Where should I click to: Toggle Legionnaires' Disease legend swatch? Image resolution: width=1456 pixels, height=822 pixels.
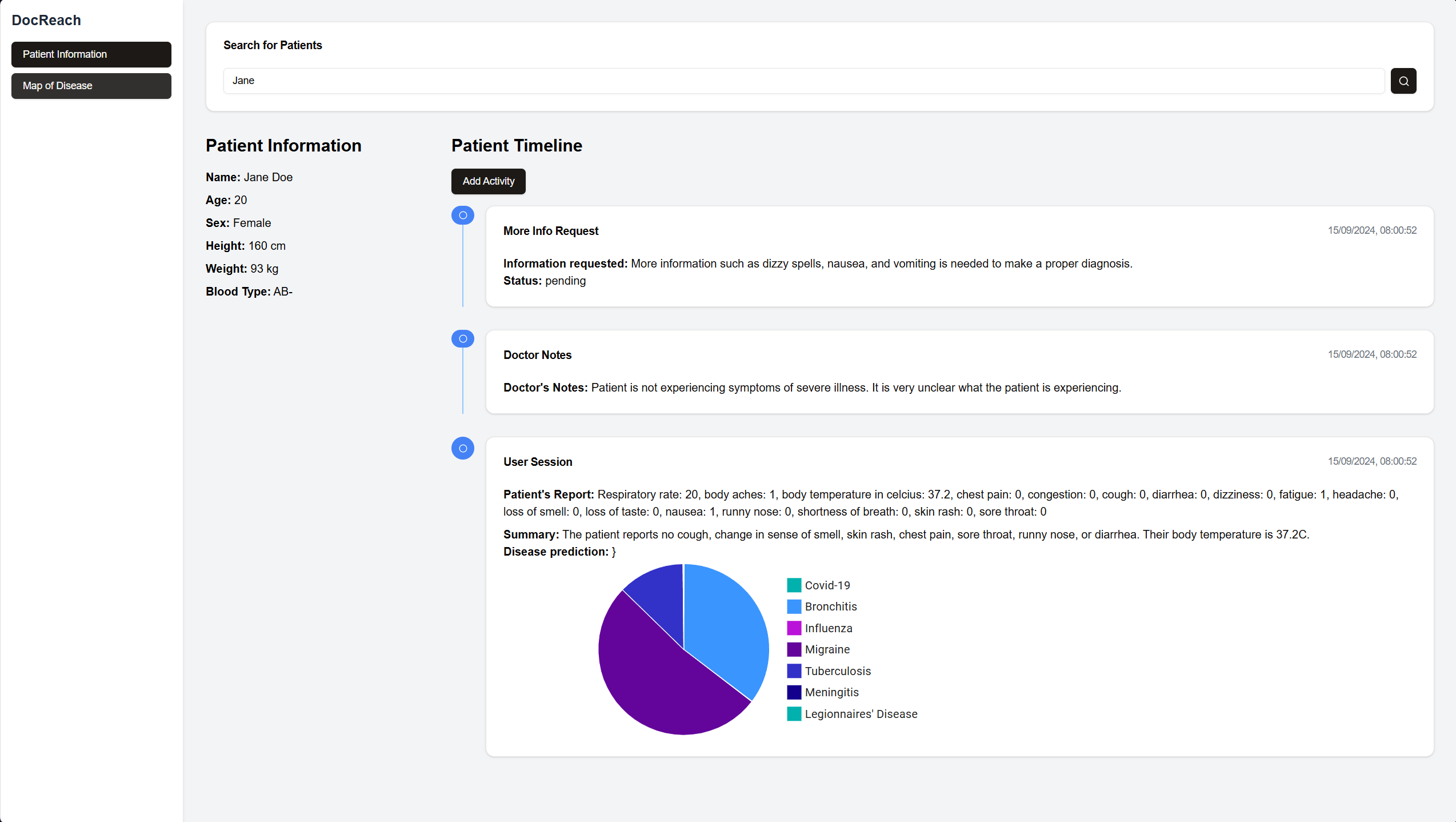794,714
